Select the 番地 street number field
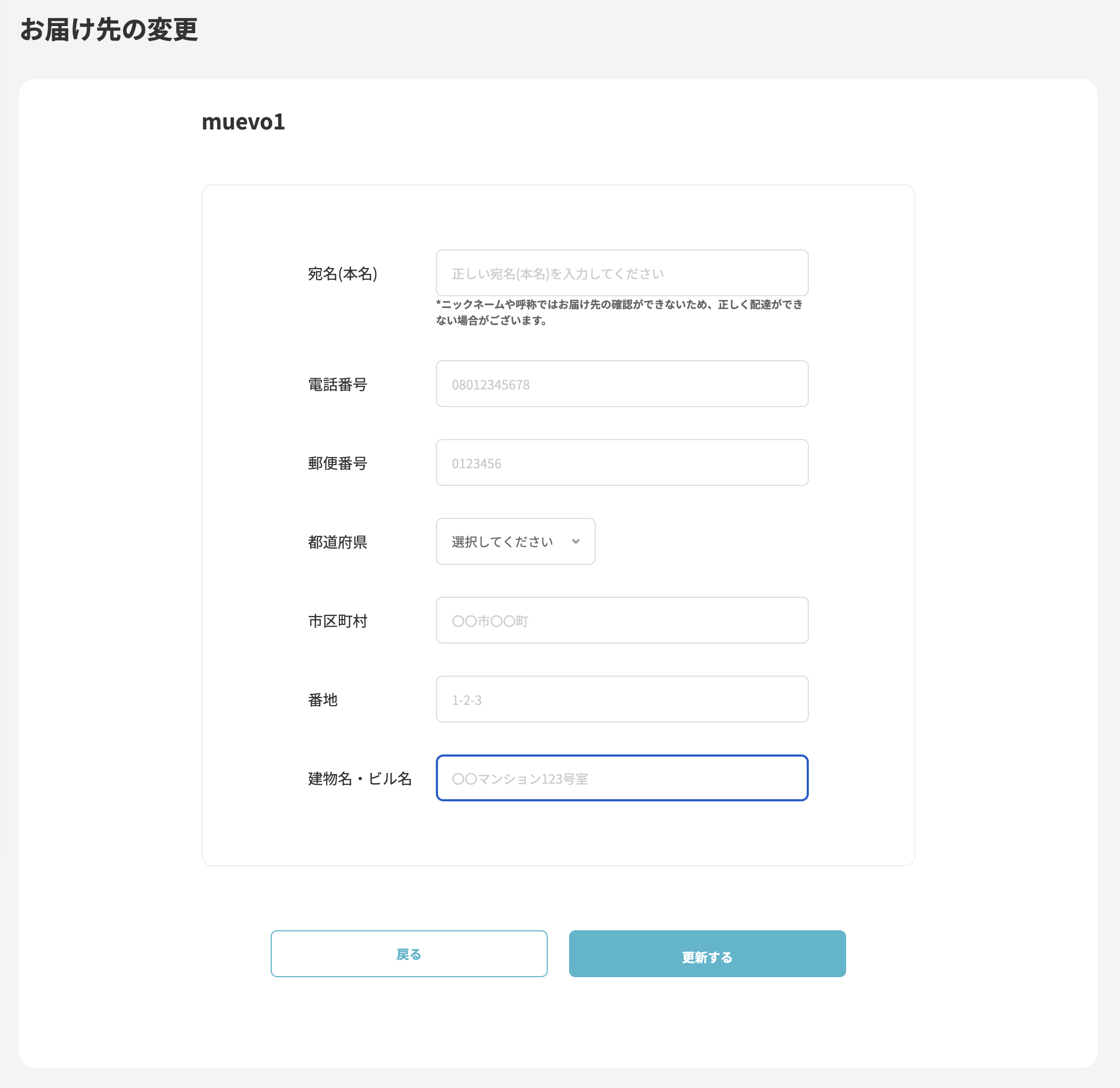This screenshot has width=1120, height=1088. tap(622, 699)
